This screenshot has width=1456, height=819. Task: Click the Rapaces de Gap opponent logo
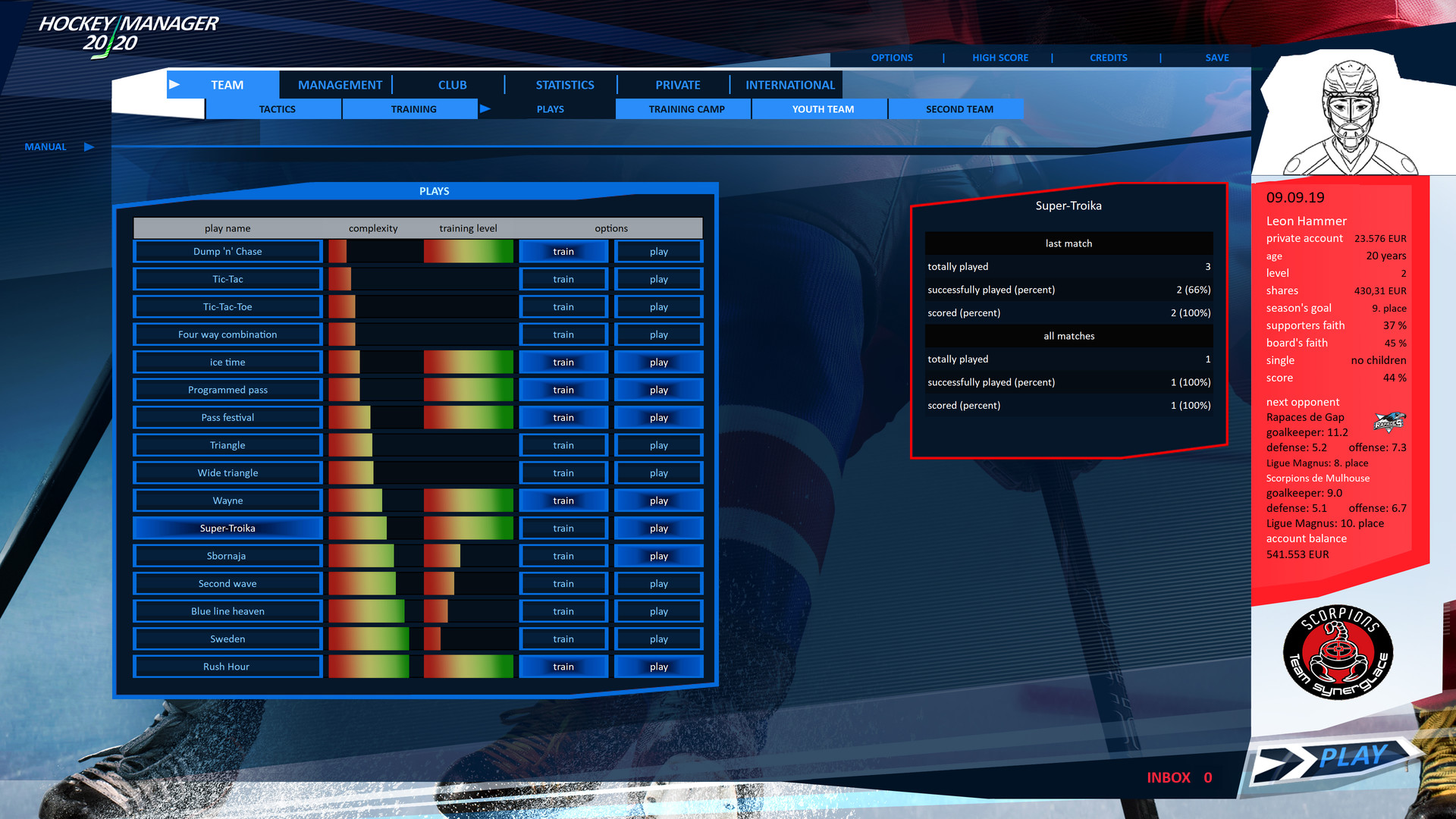coord(1389,422)
